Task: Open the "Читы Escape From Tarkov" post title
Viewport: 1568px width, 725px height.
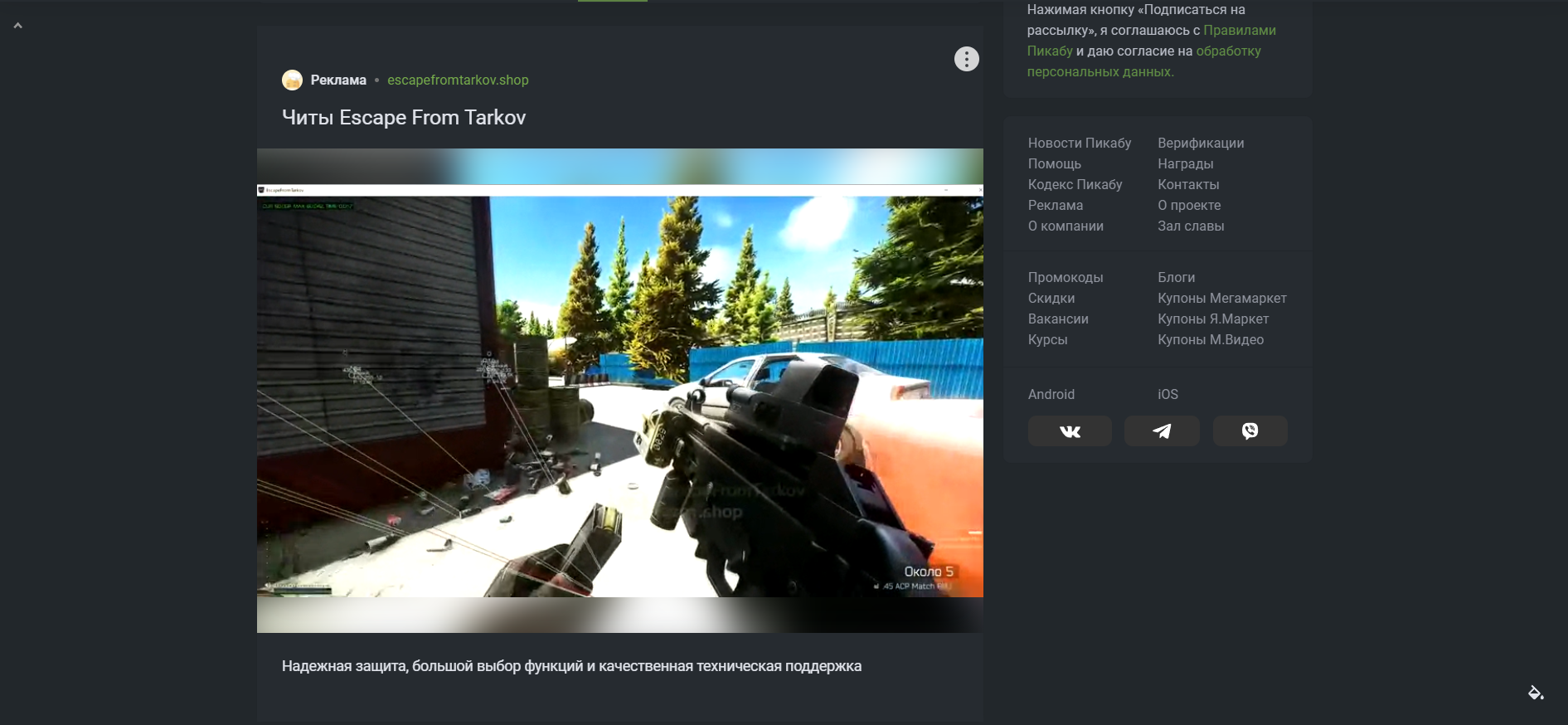Action: coord(404,118)
